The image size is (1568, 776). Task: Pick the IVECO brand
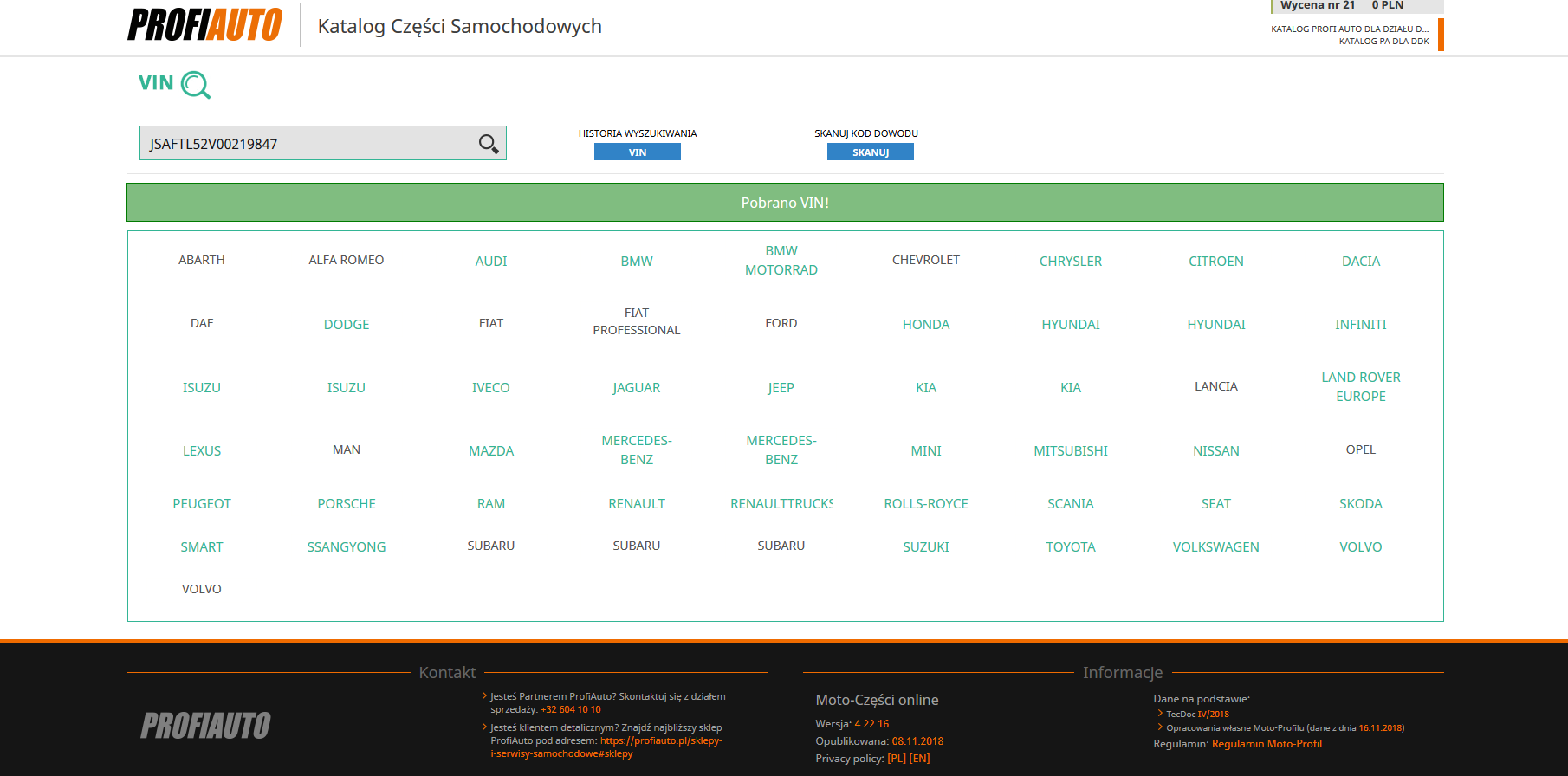[x=491, y=387]
